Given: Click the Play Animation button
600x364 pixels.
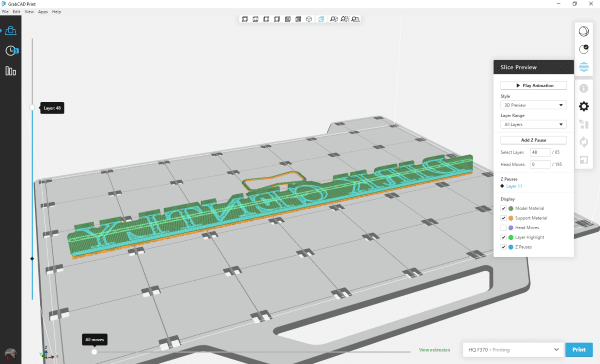Looking at the screenshot, I should click(533, 85).
